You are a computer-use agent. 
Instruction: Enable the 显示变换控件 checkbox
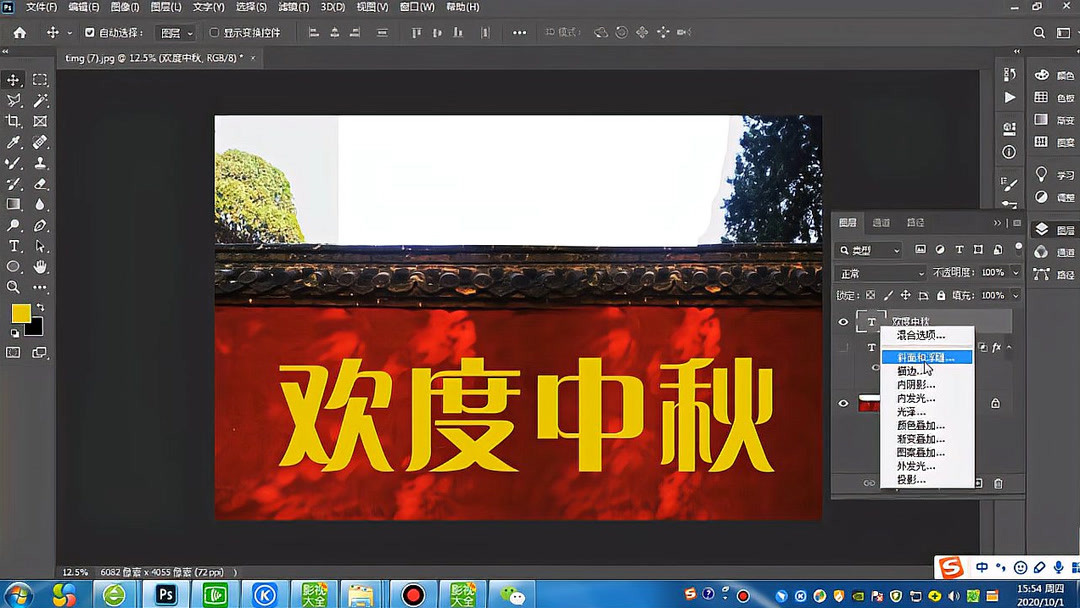pyautogui.click(x=215, y=32)
